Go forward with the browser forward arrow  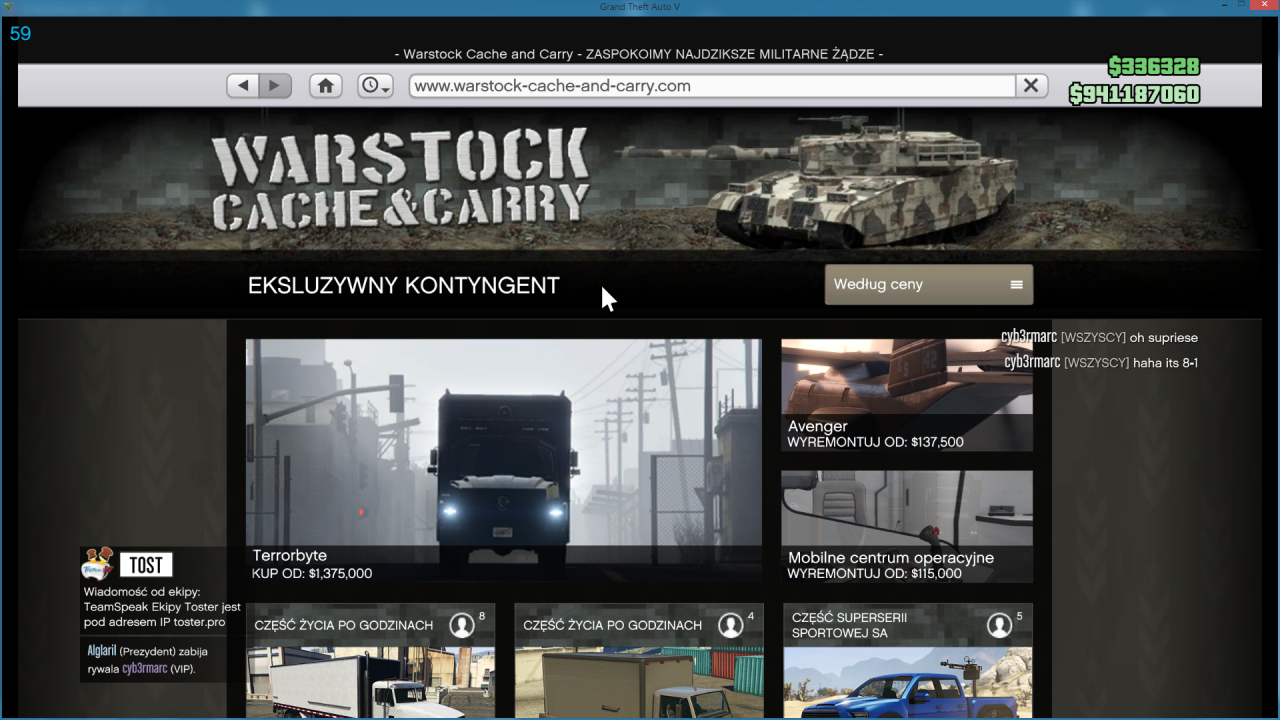pos(275,86)
